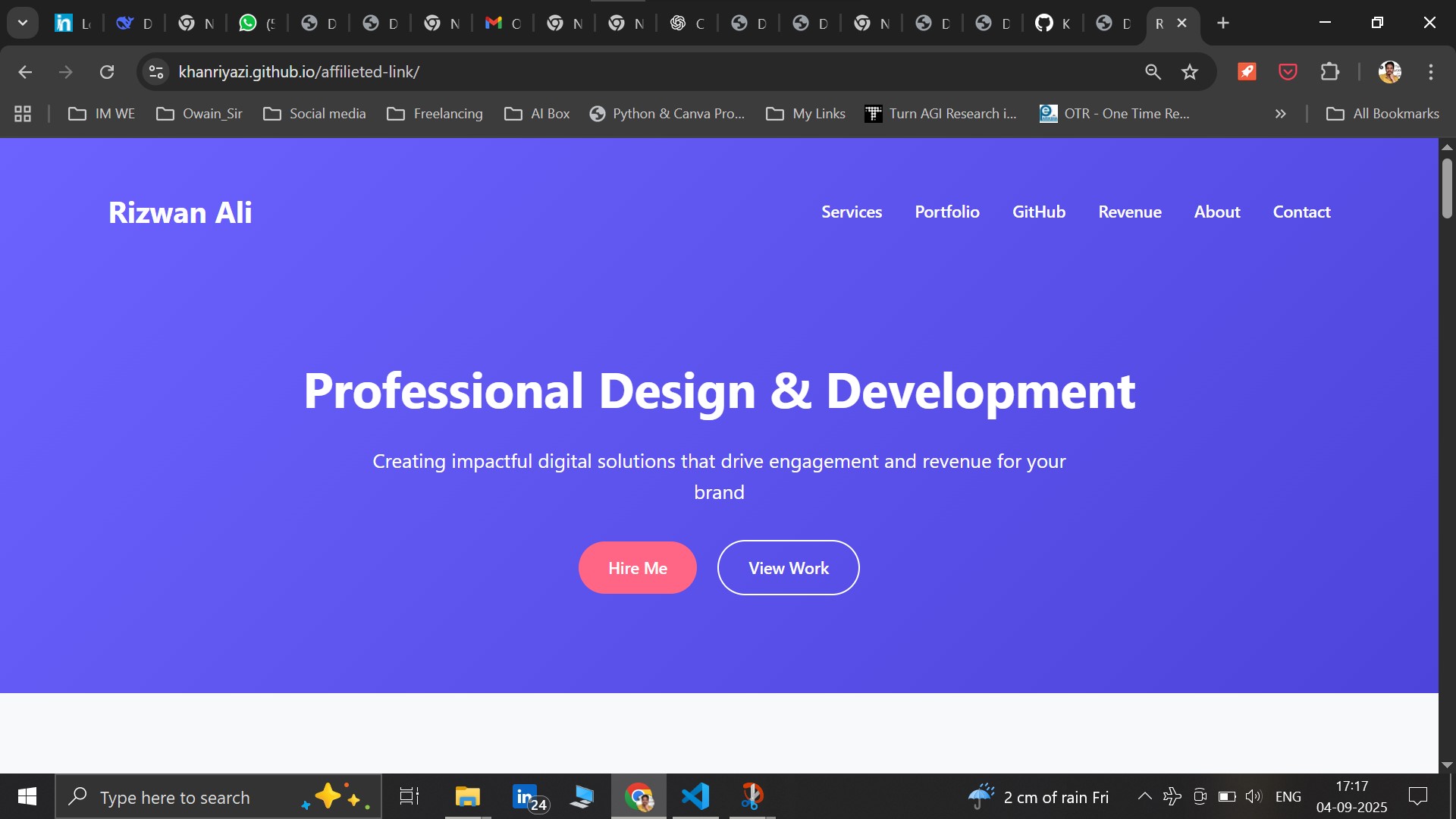
Task: Open Visual Studio Code from taskbar
Action: [695, 796]
